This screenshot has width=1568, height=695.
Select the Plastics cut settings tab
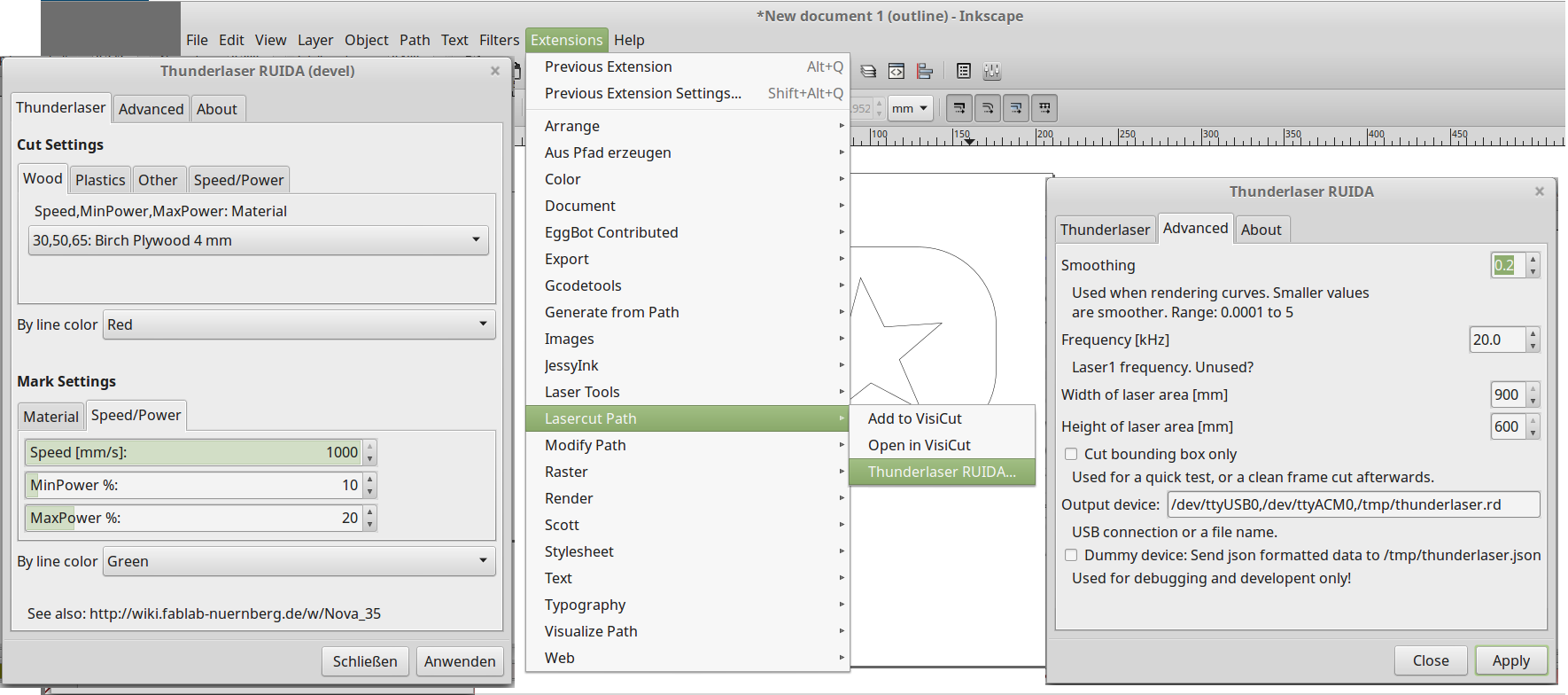100,180
